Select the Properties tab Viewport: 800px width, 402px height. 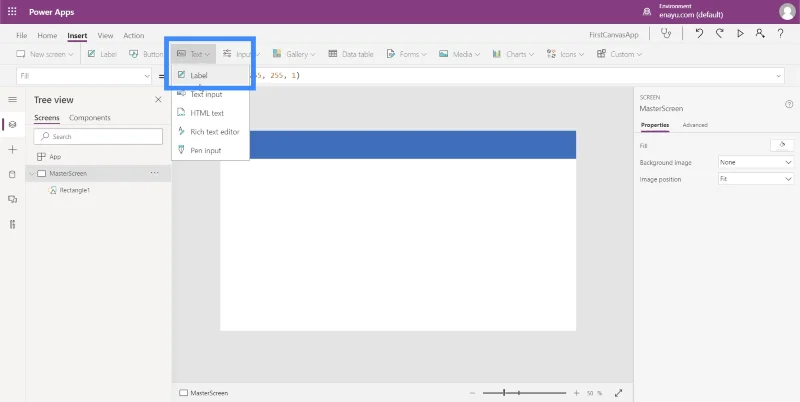point(655,125)
